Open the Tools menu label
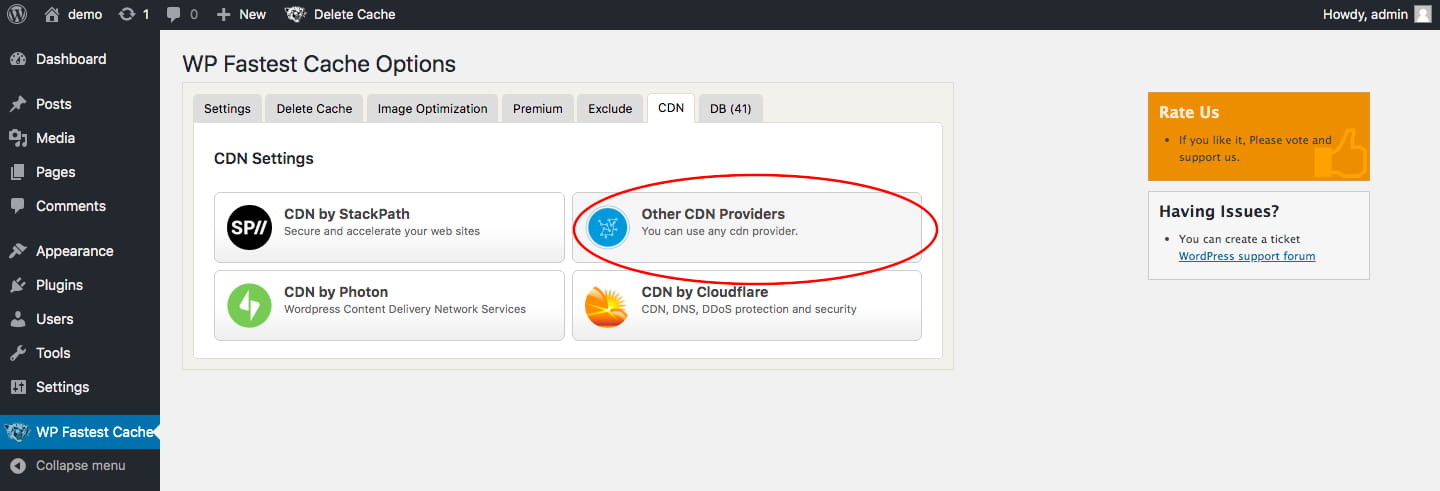The height and width of the screenshot is (491, 1440). click(53, 353)
